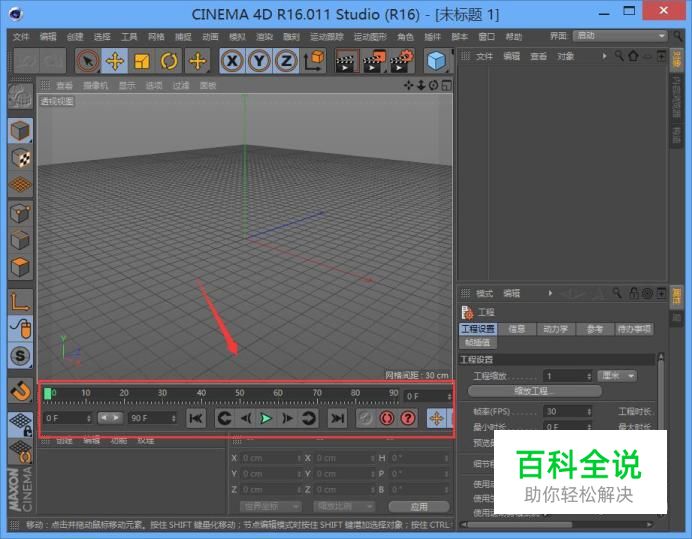
Task: Open the 界面 layout dropdown
Action: click(620, 36)
